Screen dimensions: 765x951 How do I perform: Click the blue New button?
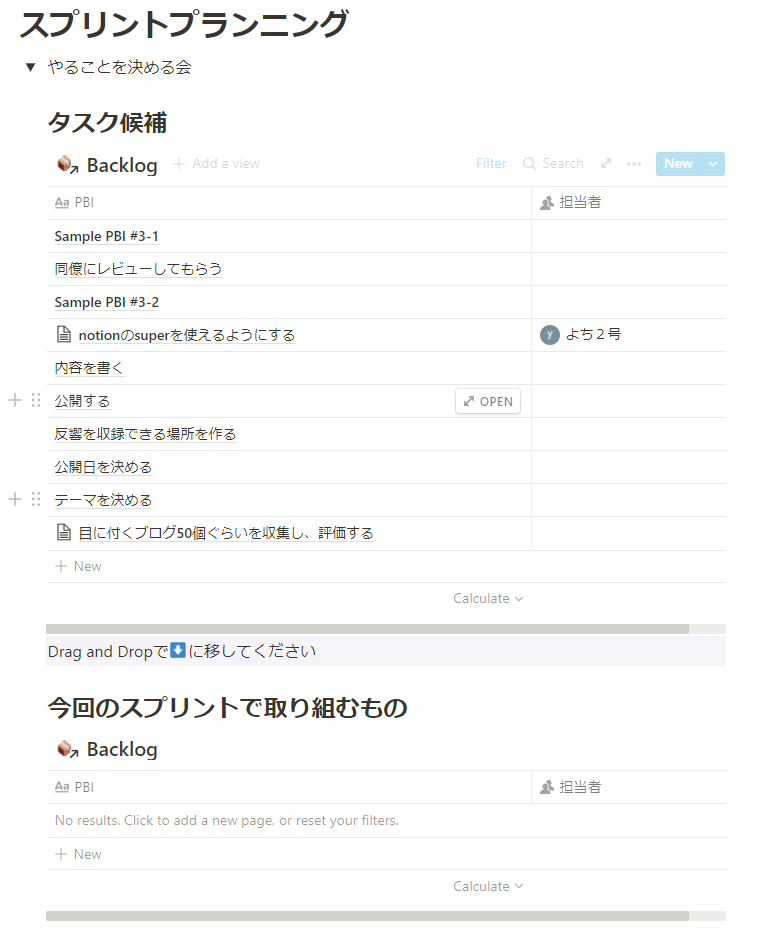[x=678, y=164]
